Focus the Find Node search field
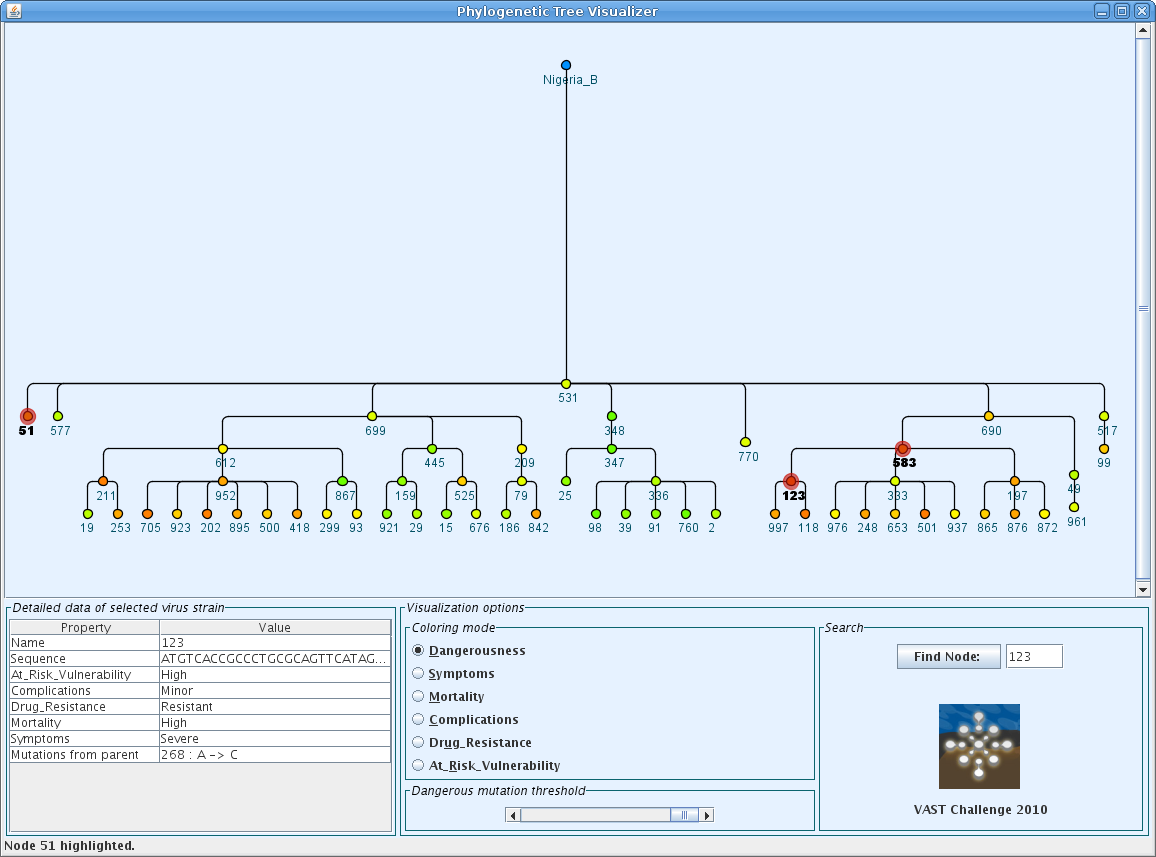Screen dimensions: 1156x857 point(1034,656)
